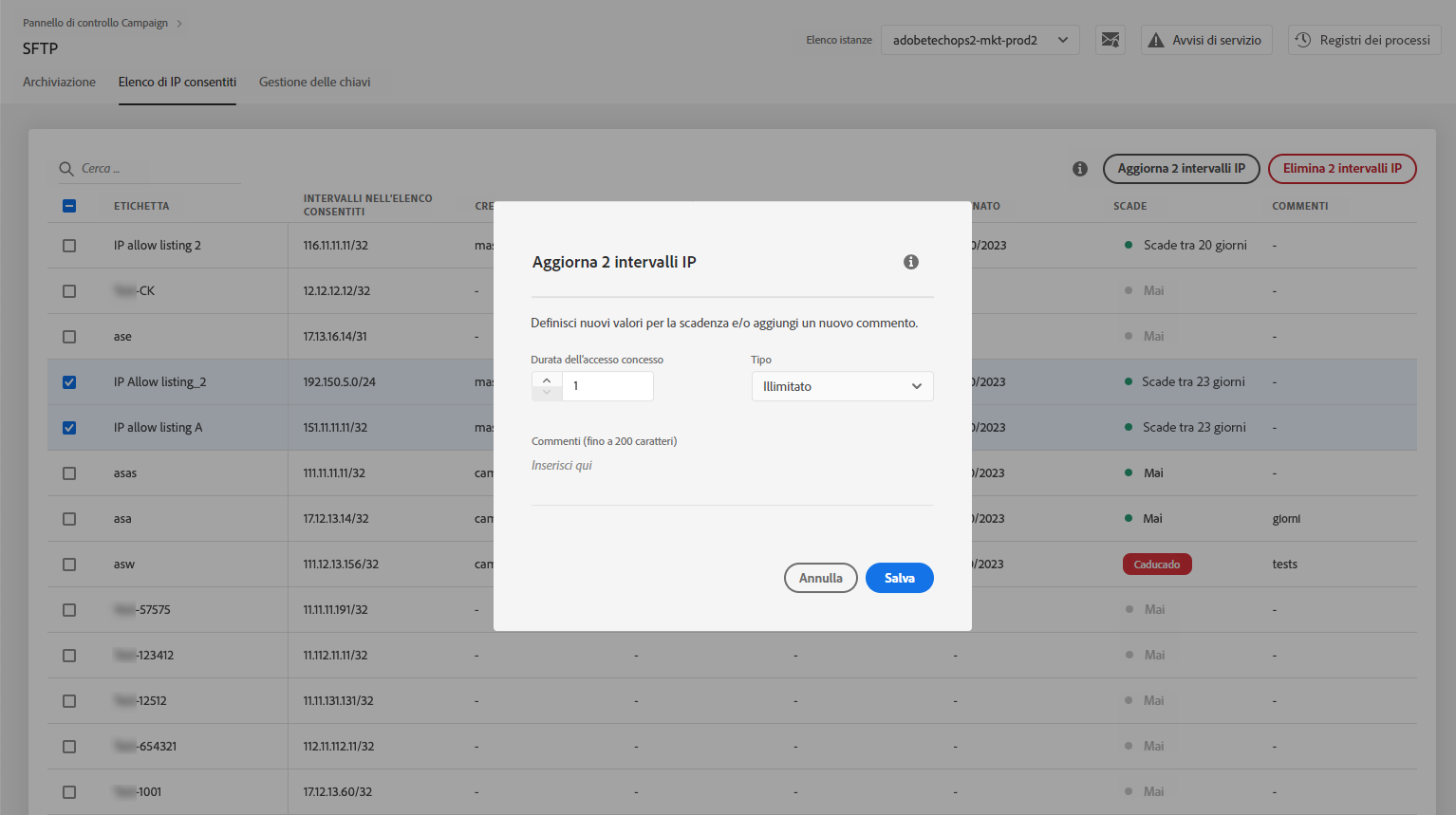Go to Pannello di controllo Campaign breadcrumb
Viewport: 1456px width, 815px height.
tap(95, 23)
